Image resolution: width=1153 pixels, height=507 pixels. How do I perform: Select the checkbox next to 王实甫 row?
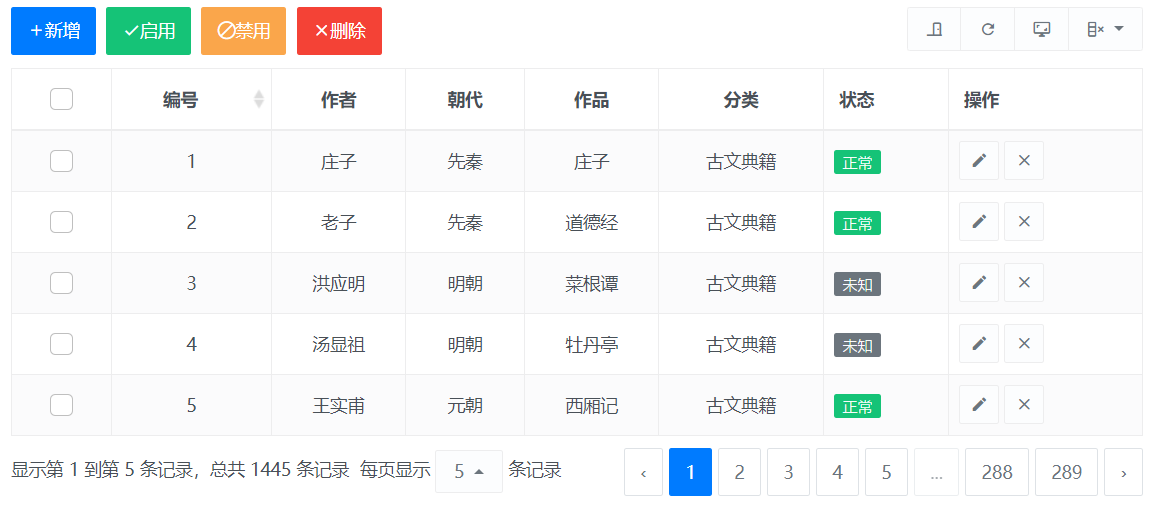click(61, 405)
